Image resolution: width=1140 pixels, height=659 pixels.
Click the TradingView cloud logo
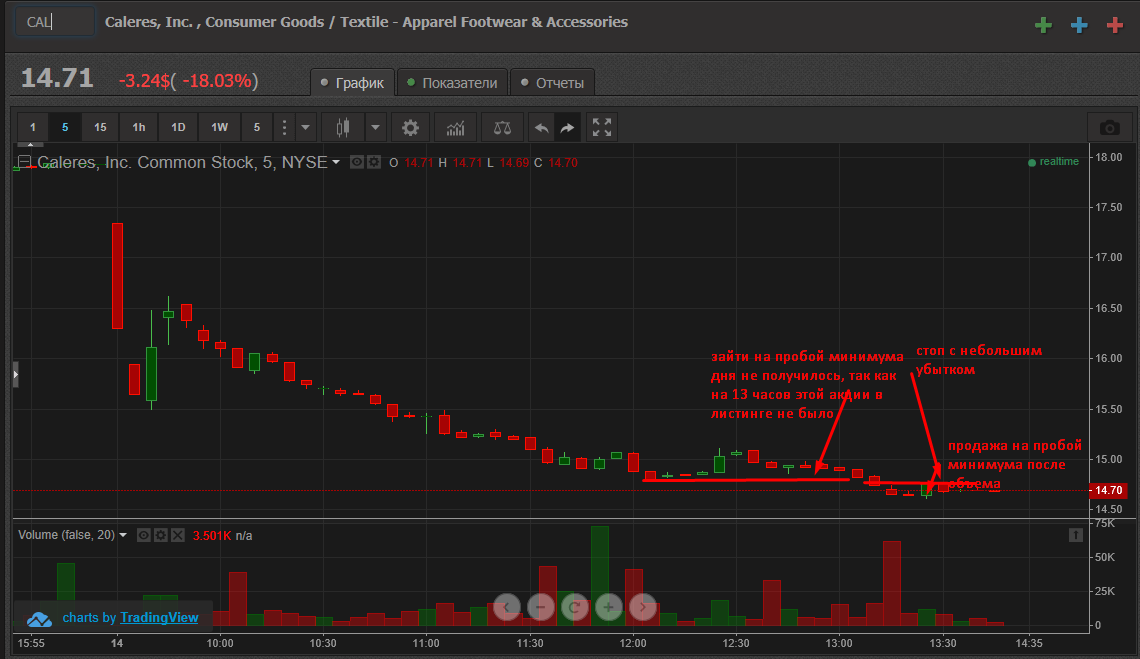(39, 619)
